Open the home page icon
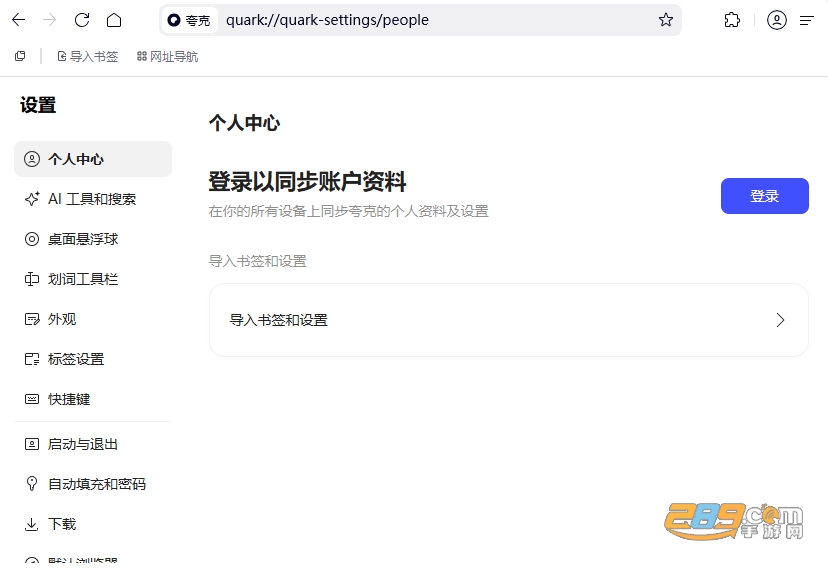828x579 pixels. (x=114, y=20)
